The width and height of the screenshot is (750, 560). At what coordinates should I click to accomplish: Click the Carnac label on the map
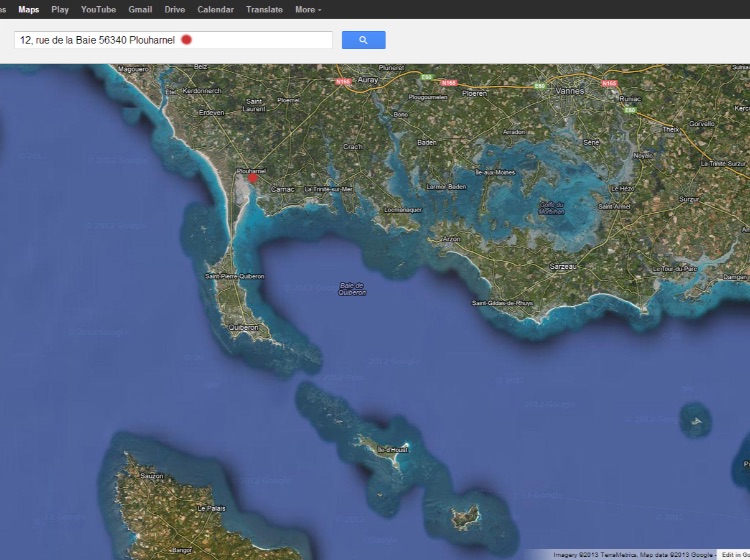(279, 188)
